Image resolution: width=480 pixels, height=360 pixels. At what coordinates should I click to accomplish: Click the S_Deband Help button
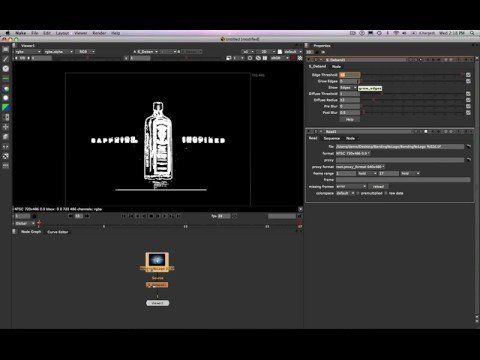pyautogui.click(x=349, y=119)
